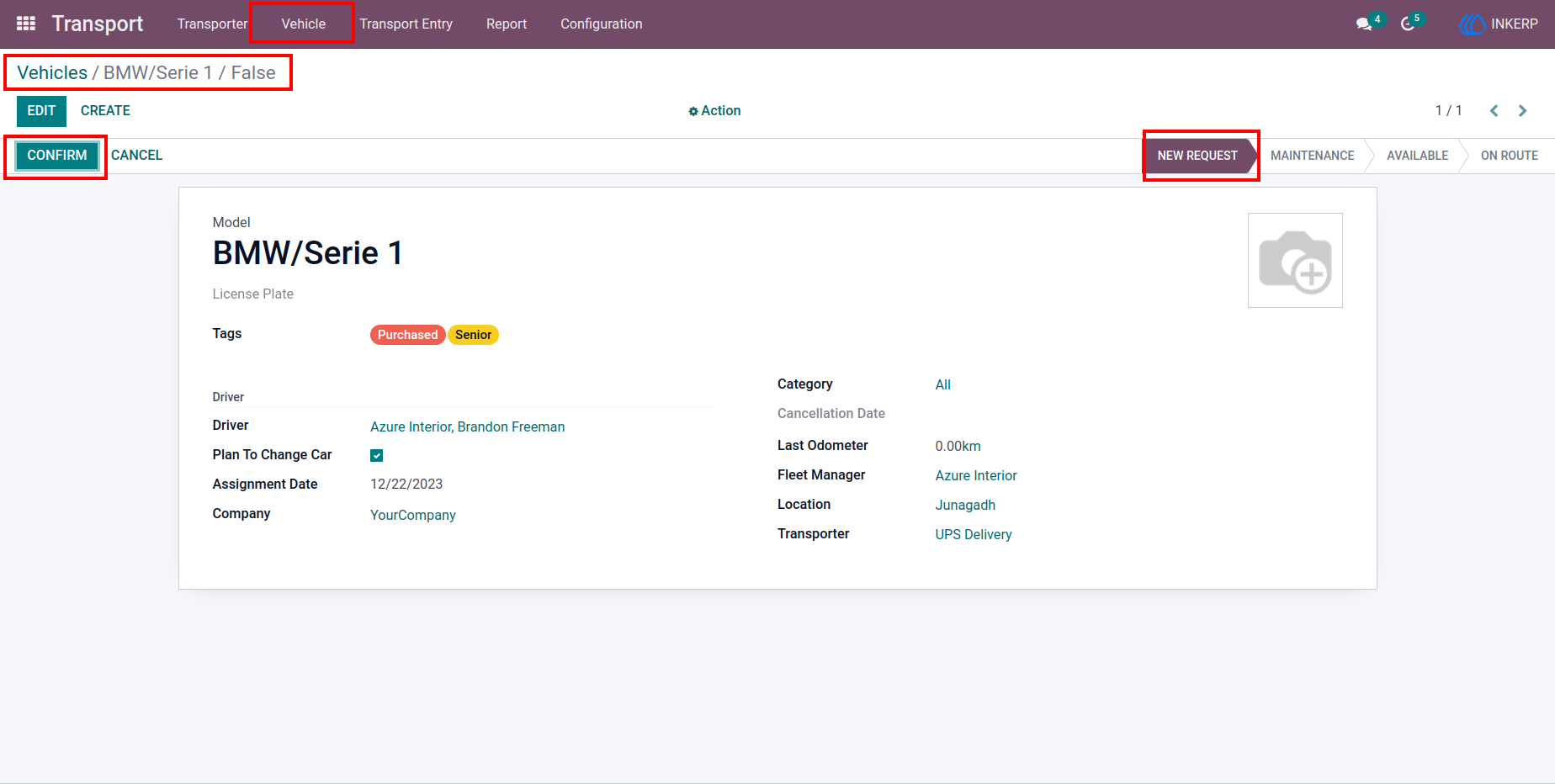Confirm the vehicle request
This screenshot has width=1555, height=784.
57,156
